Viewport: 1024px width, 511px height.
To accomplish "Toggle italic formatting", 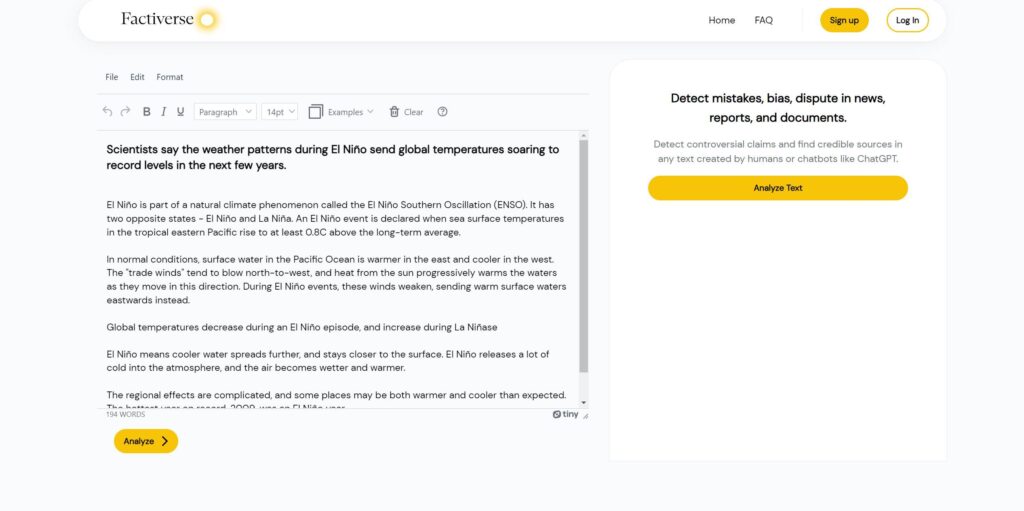I will (x=164, y=112).
